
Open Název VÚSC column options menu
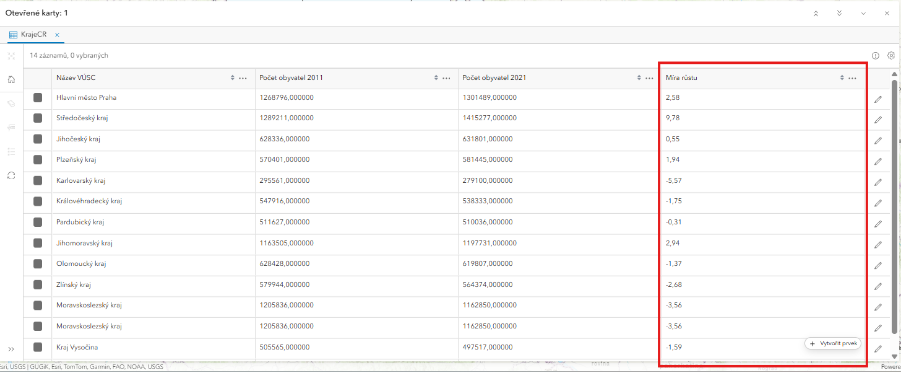[x=243, y=78]
